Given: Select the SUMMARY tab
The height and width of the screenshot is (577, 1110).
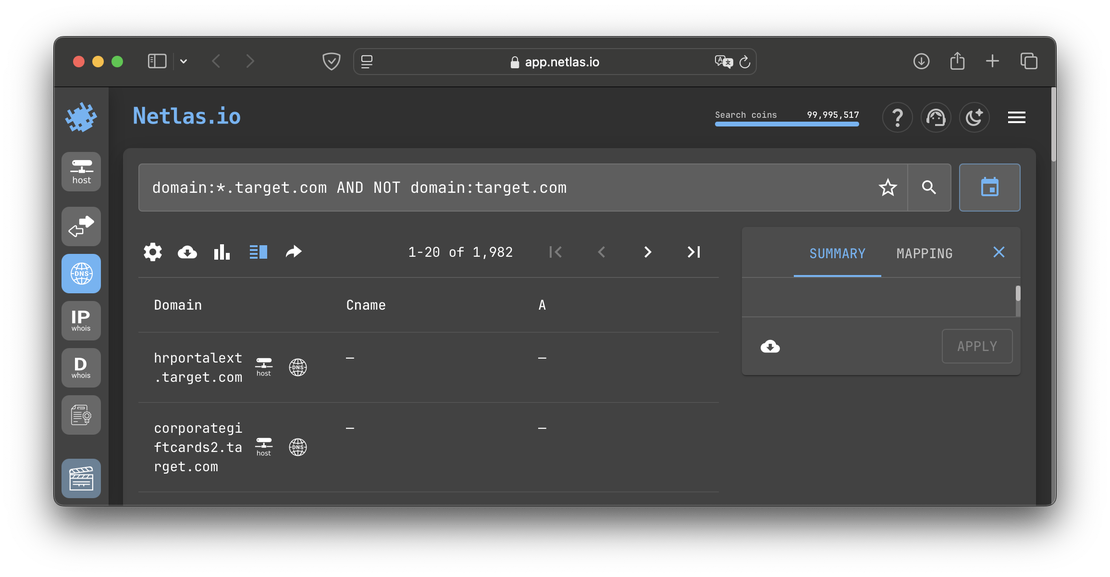Looking at the screenshot, I should 837,253.
